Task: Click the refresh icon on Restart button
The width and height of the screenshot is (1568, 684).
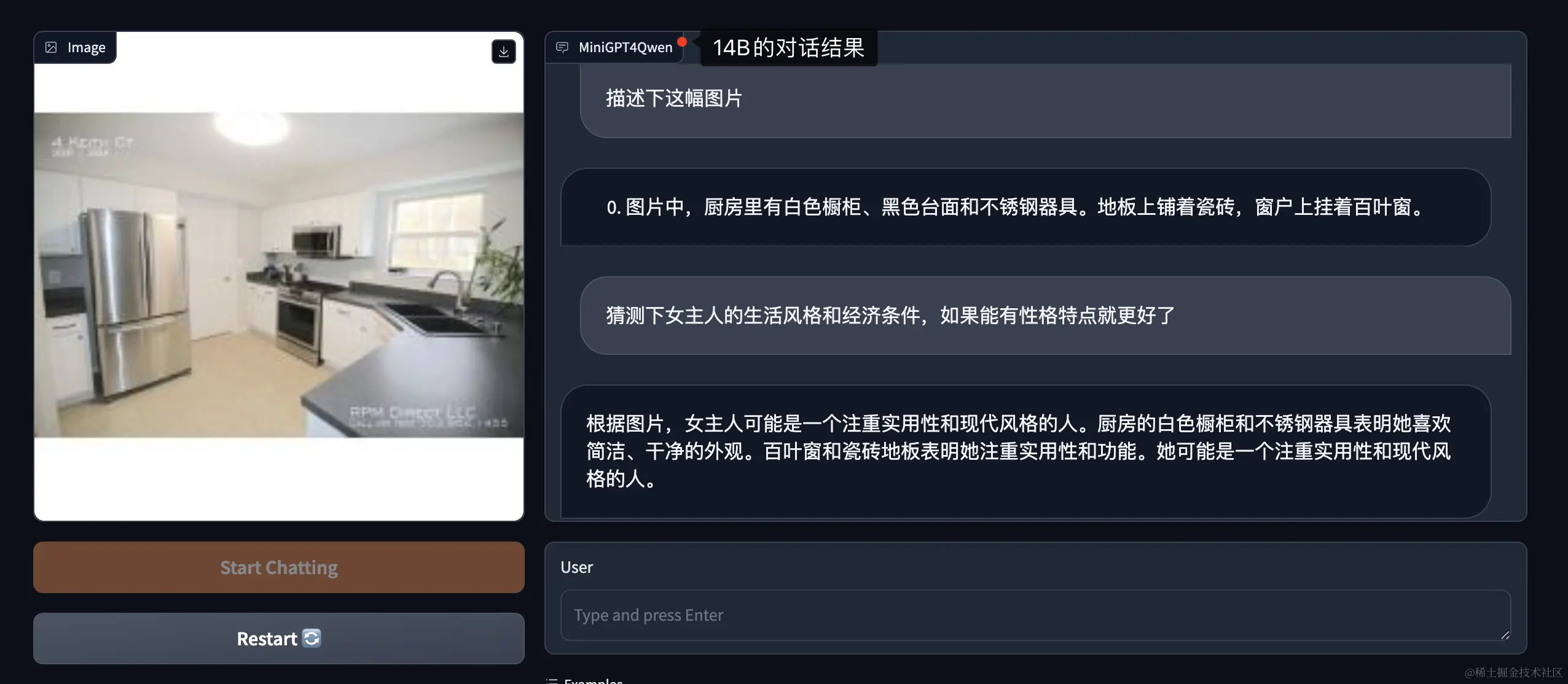Action: tap(312, 638)
